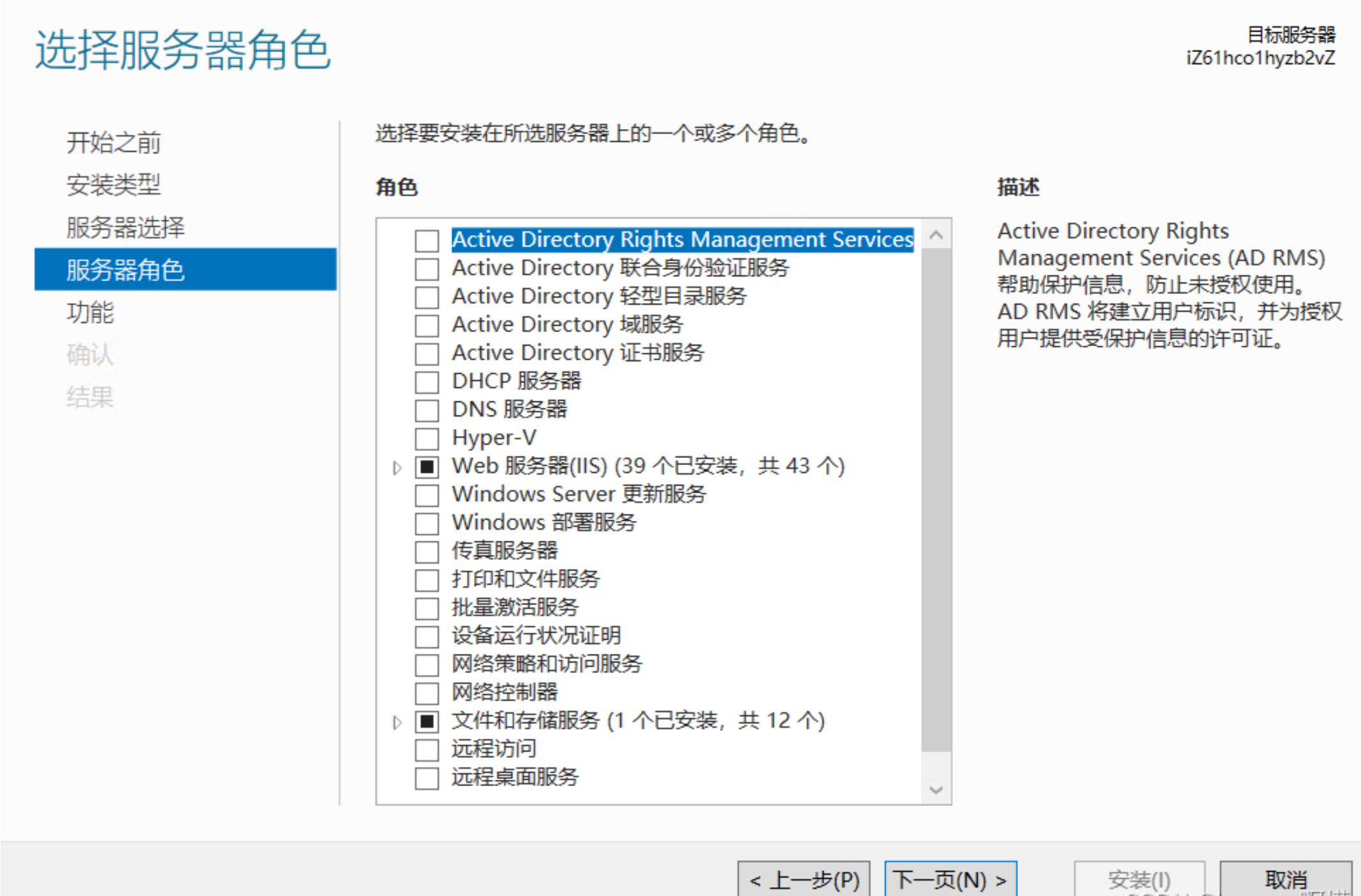Image resolution: width=1361 pixels, height=896 pixels.
Task: Select the Windows Server 更新服务 role label
Action: tap(578, 495)
